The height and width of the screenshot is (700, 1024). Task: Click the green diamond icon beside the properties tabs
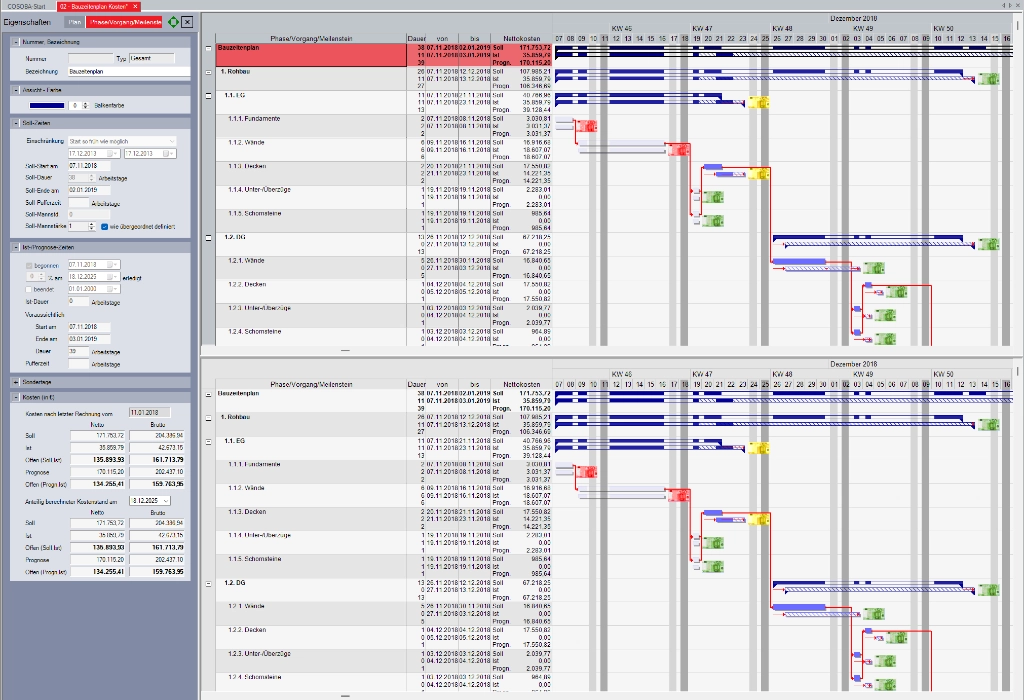tap(173, 21)
